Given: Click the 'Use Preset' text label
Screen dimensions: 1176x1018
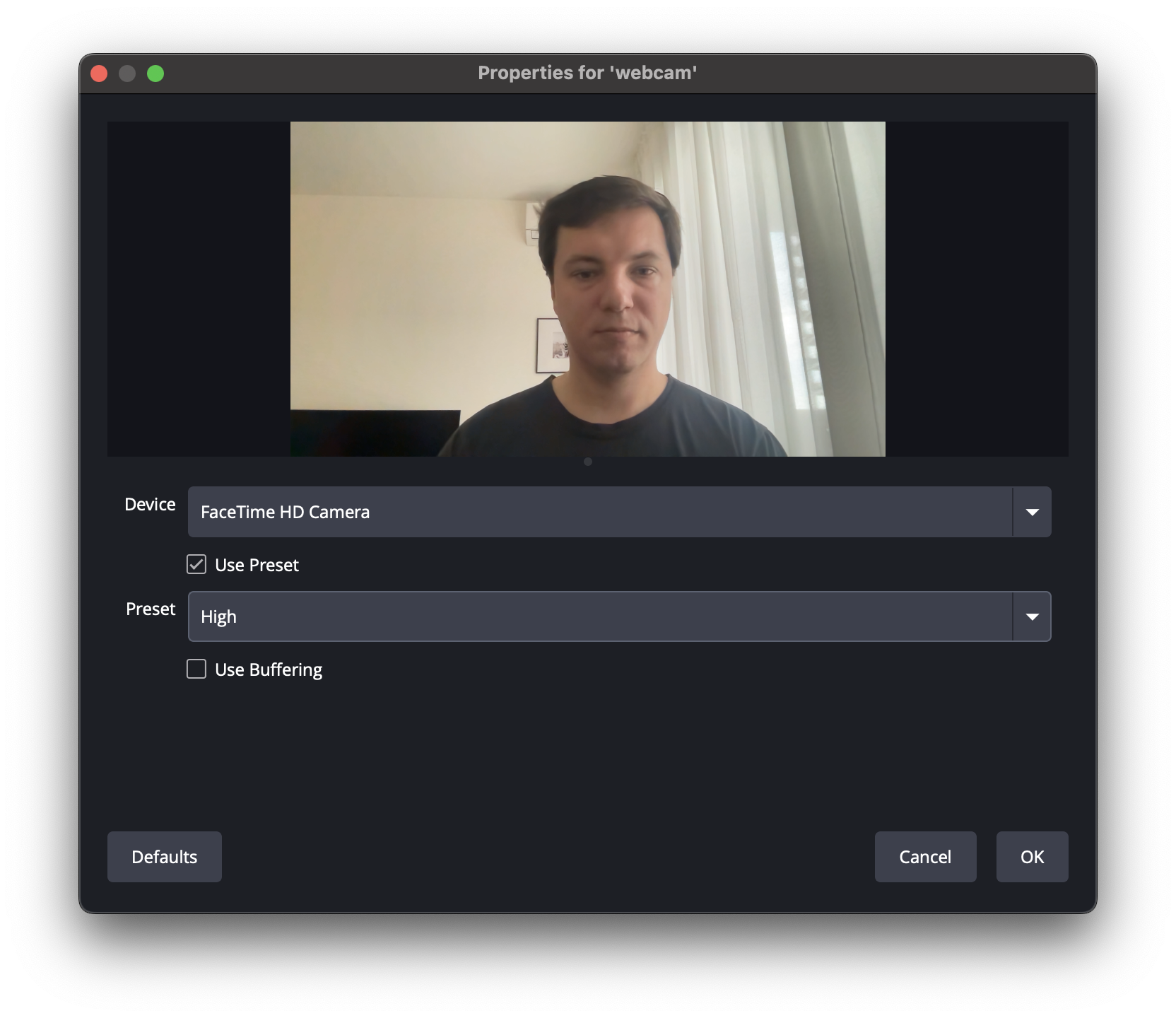Looking at the screenshot, I should (257, 566).
